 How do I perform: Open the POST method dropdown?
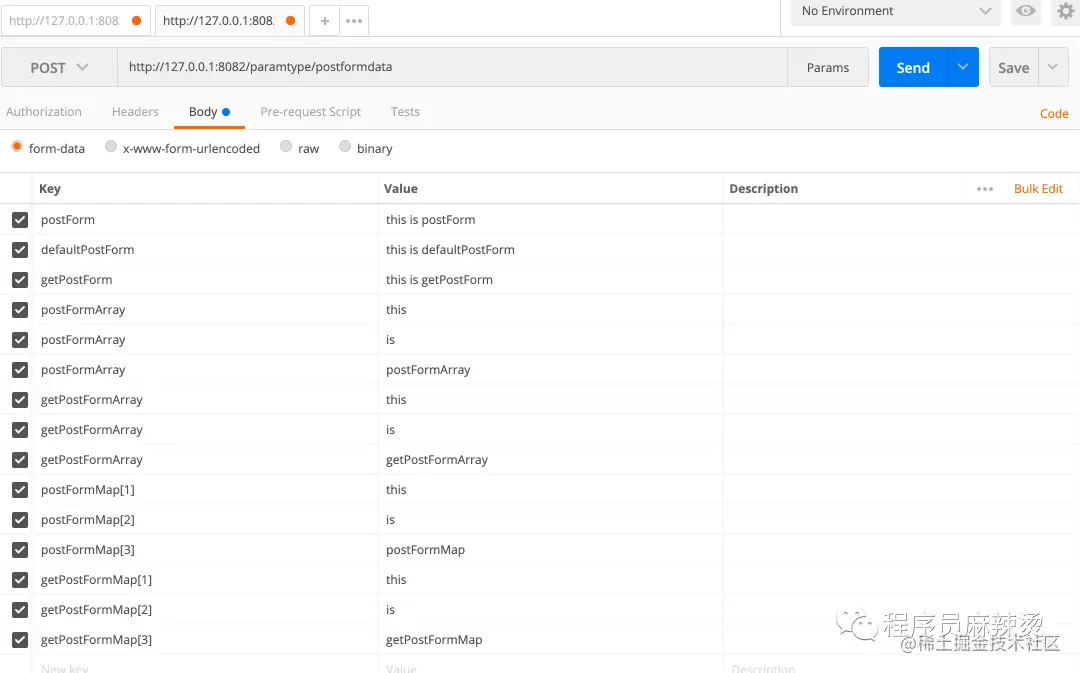click(x=59, y=68)
